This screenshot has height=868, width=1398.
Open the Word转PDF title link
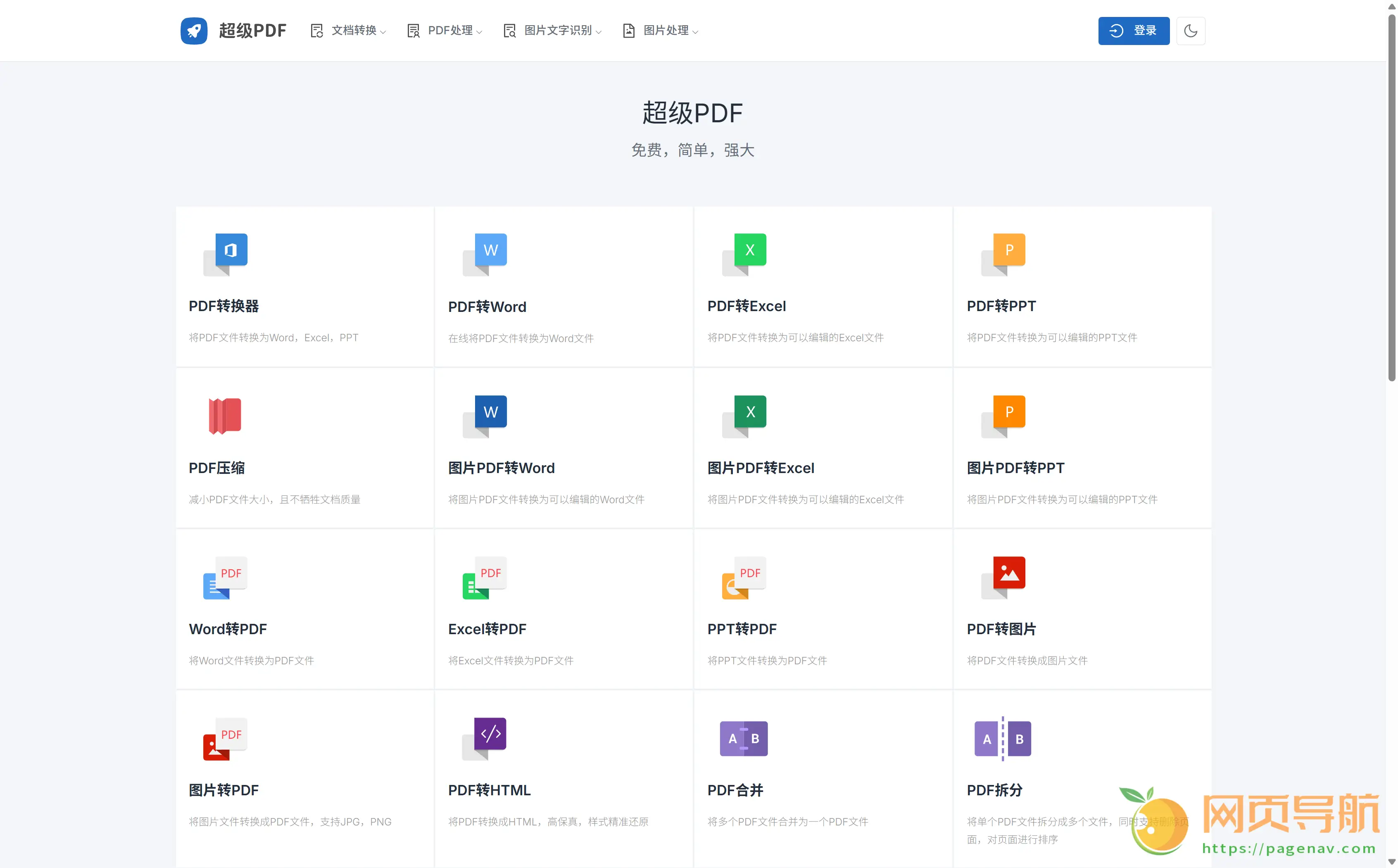pos(228,629)
